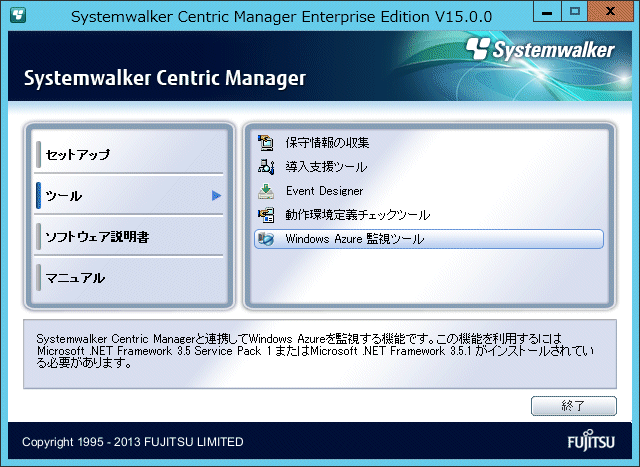Open Windows Azure 監視ツール text entry
The width and height of the screenshot is (640, 467).
pos(355,239)
